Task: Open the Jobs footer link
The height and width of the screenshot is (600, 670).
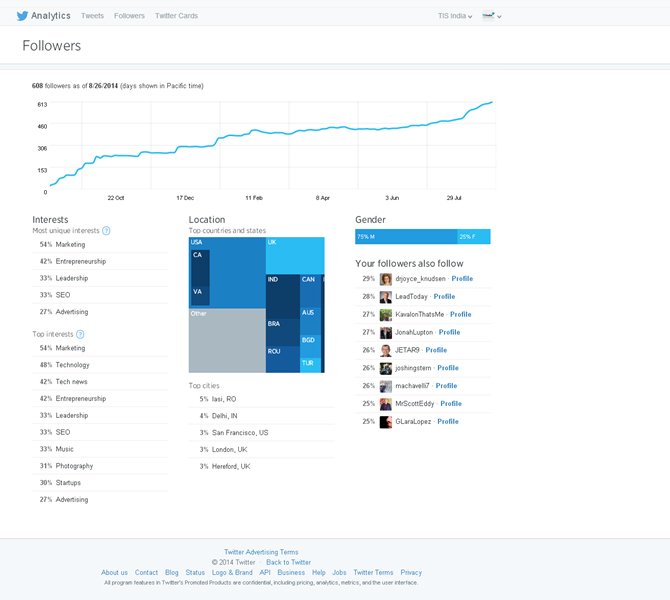Action: [x=339, y=573]
